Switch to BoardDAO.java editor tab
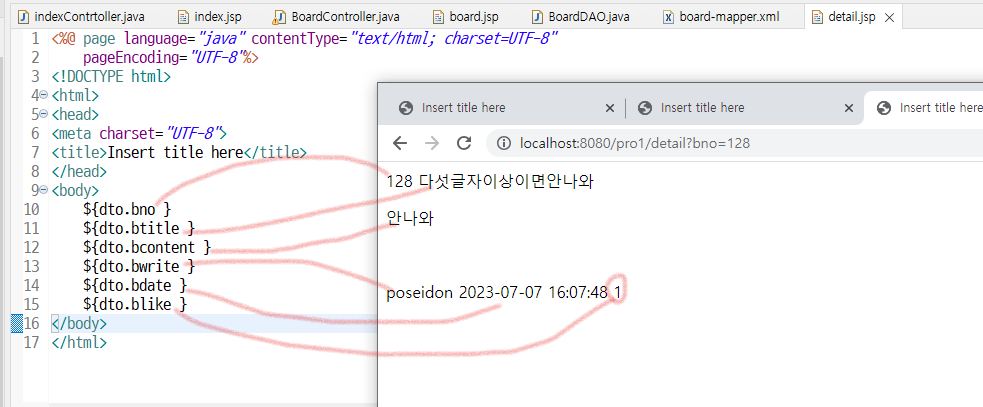This screenshot has height=407, width=983. click(x=582, y=16)
